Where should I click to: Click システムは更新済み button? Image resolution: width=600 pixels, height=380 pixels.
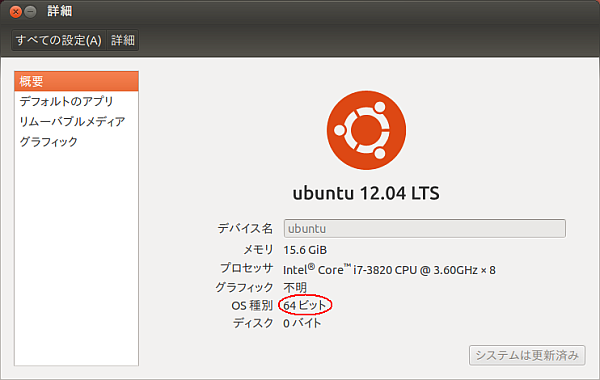527,356
